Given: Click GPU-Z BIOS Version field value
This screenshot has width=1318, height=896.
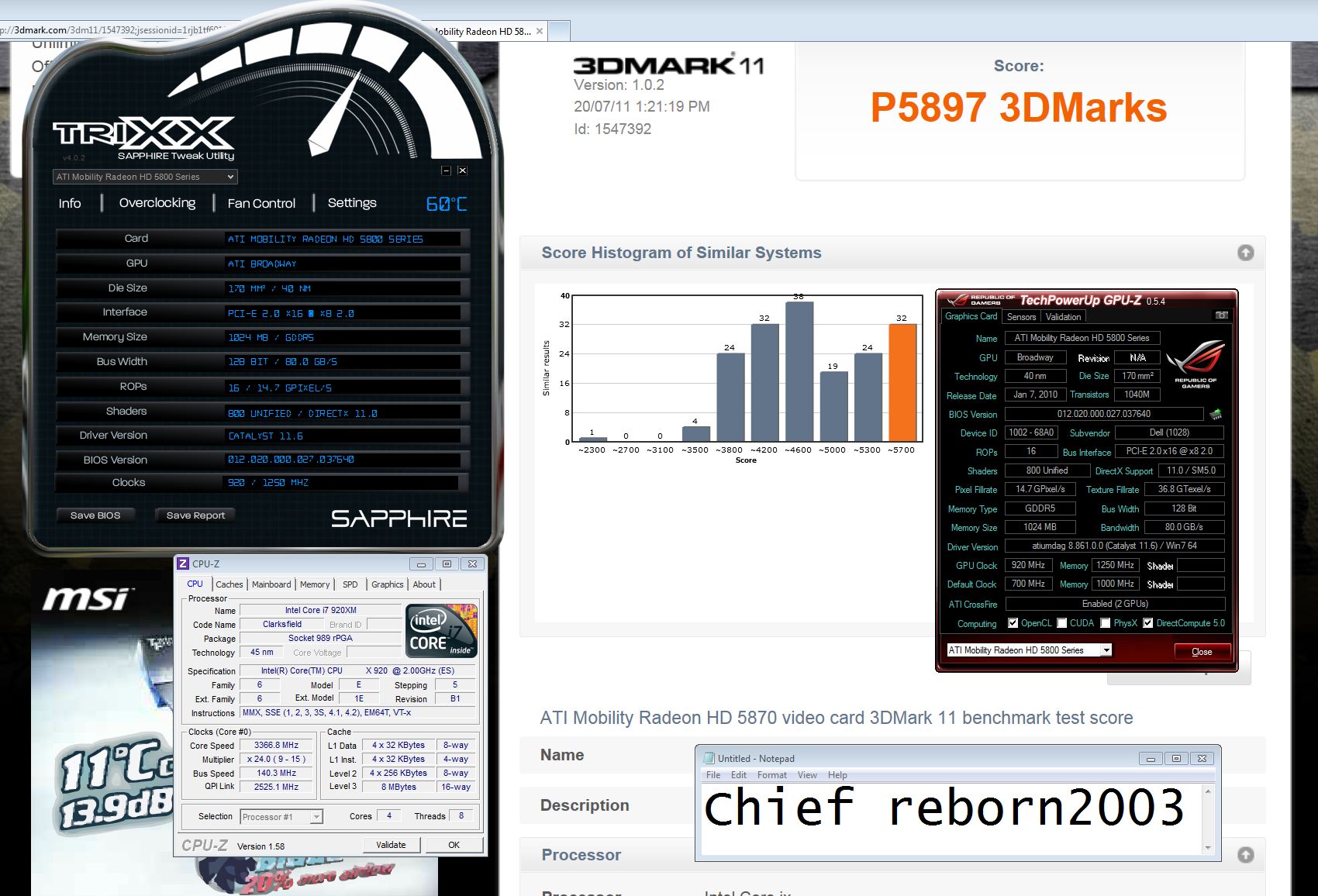Looking at the screenshot, I should pyautogui.click(x=1104, y=414).
